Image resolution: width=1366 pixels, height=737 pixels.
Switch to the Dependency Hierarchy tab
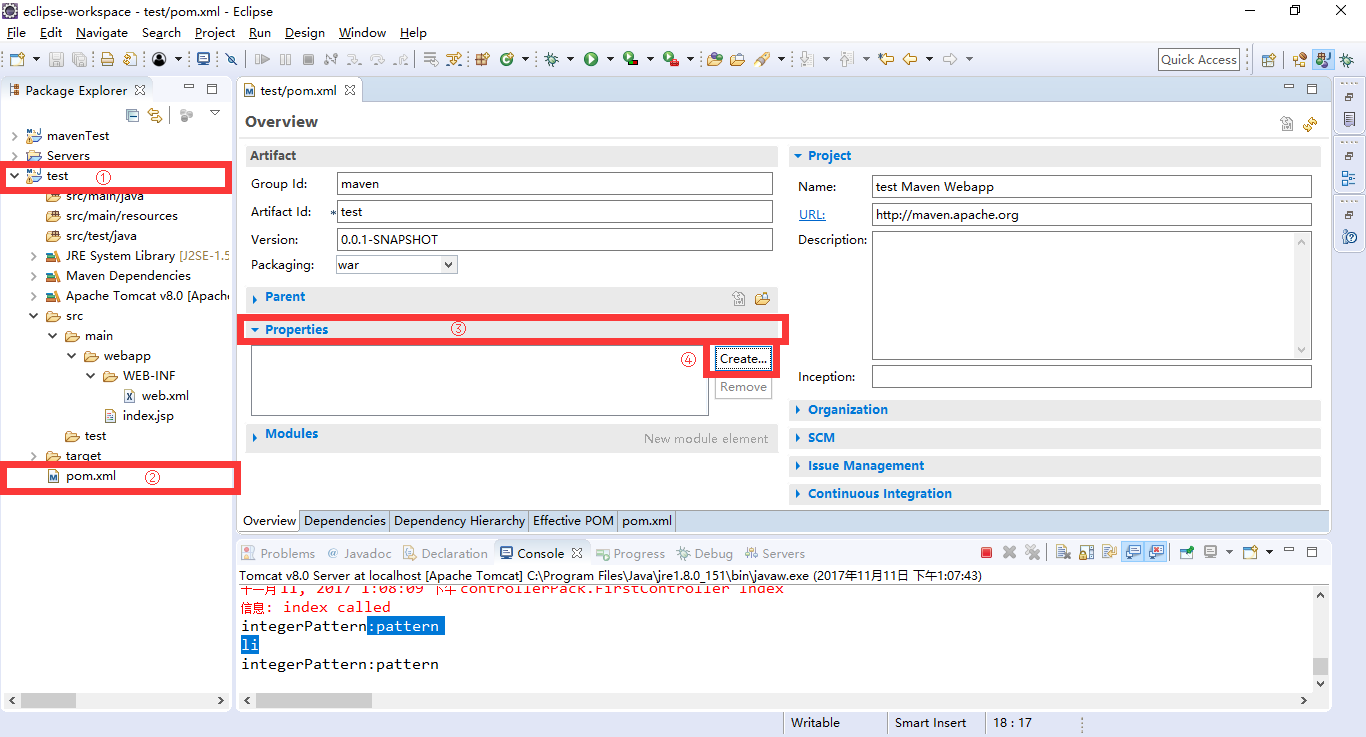point(459,521)
